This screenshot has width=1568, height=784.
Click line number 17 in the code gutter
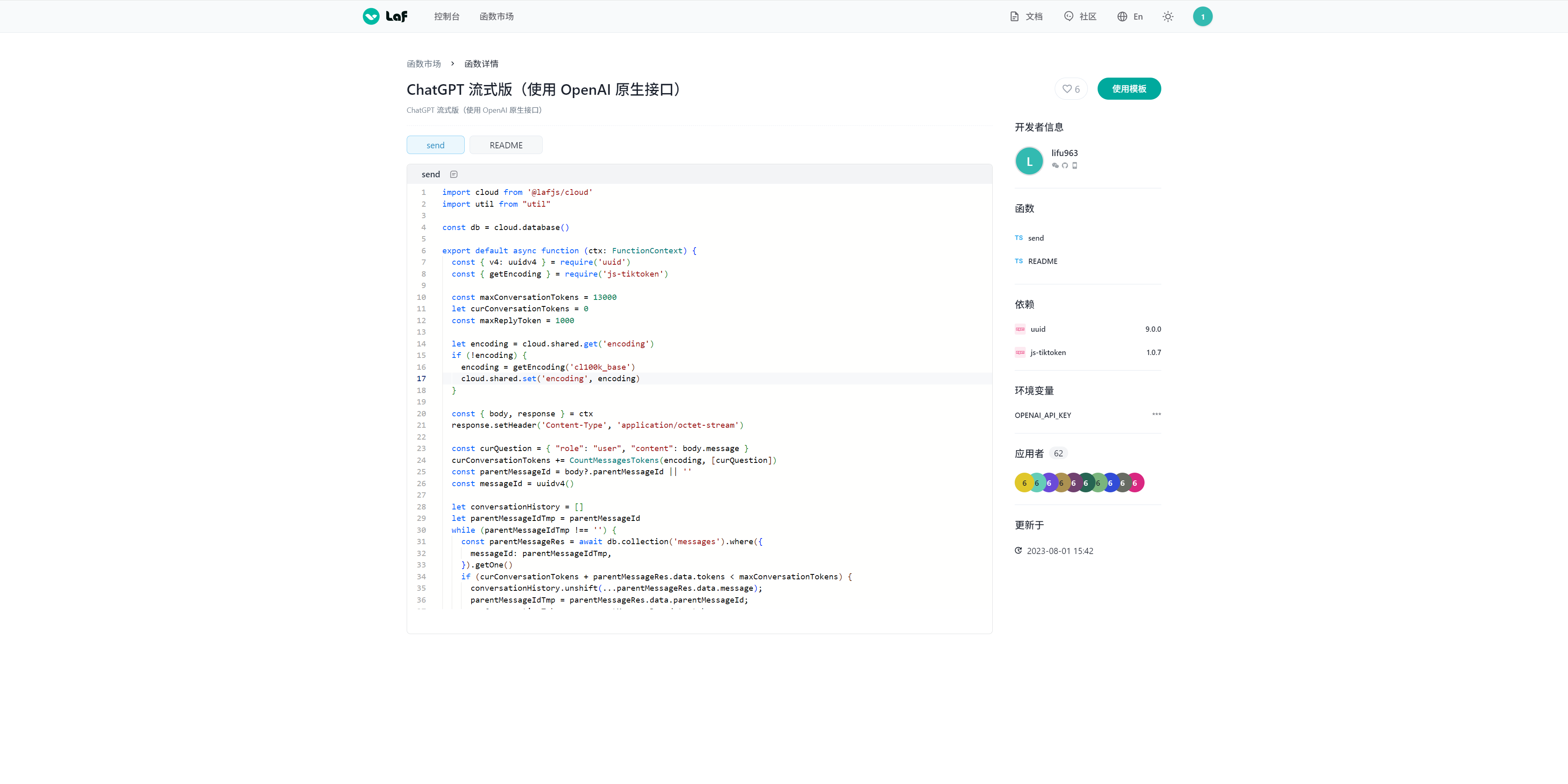click(421, 379)
